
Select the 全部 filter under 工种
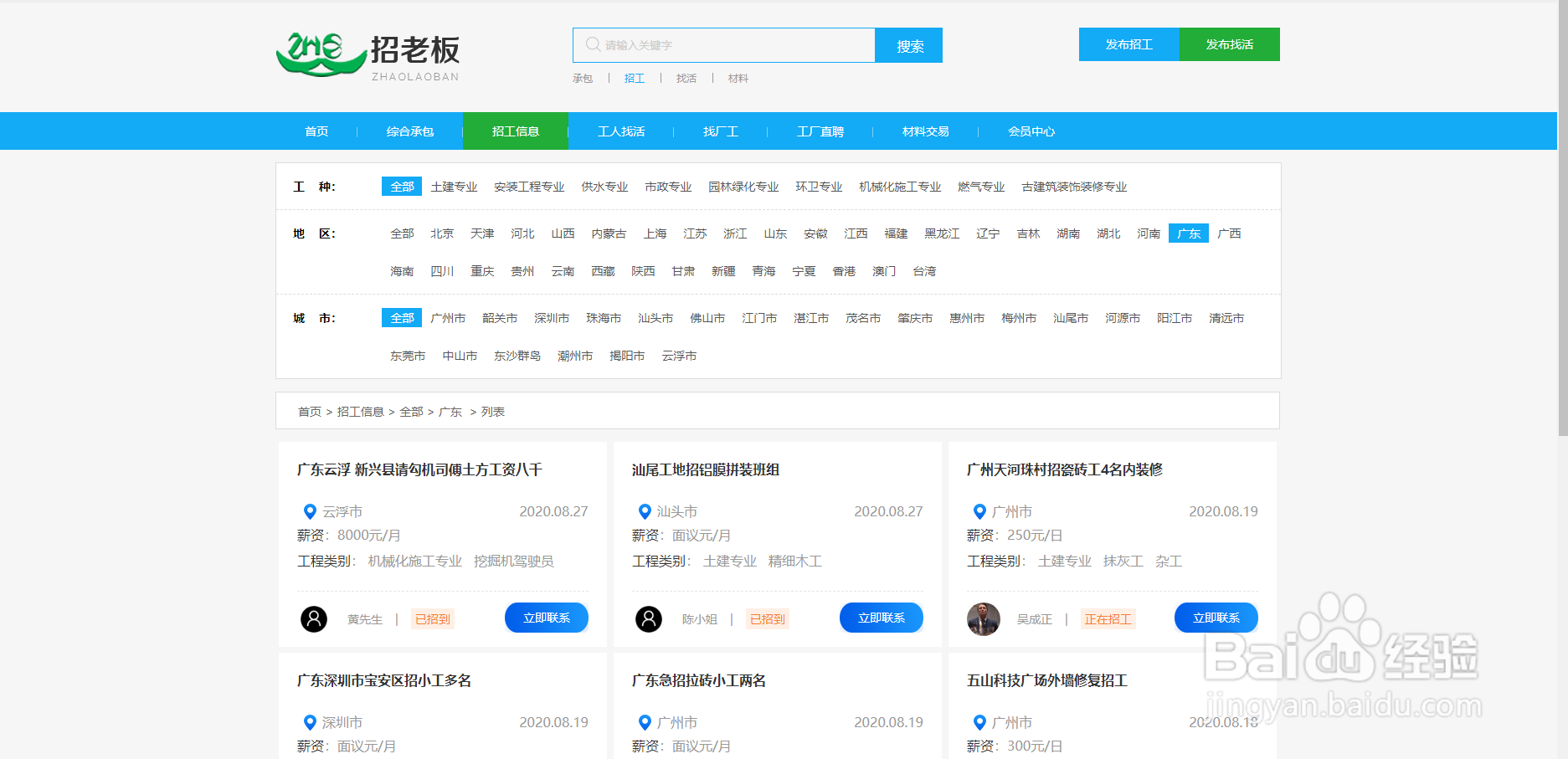tap(401, 186)
